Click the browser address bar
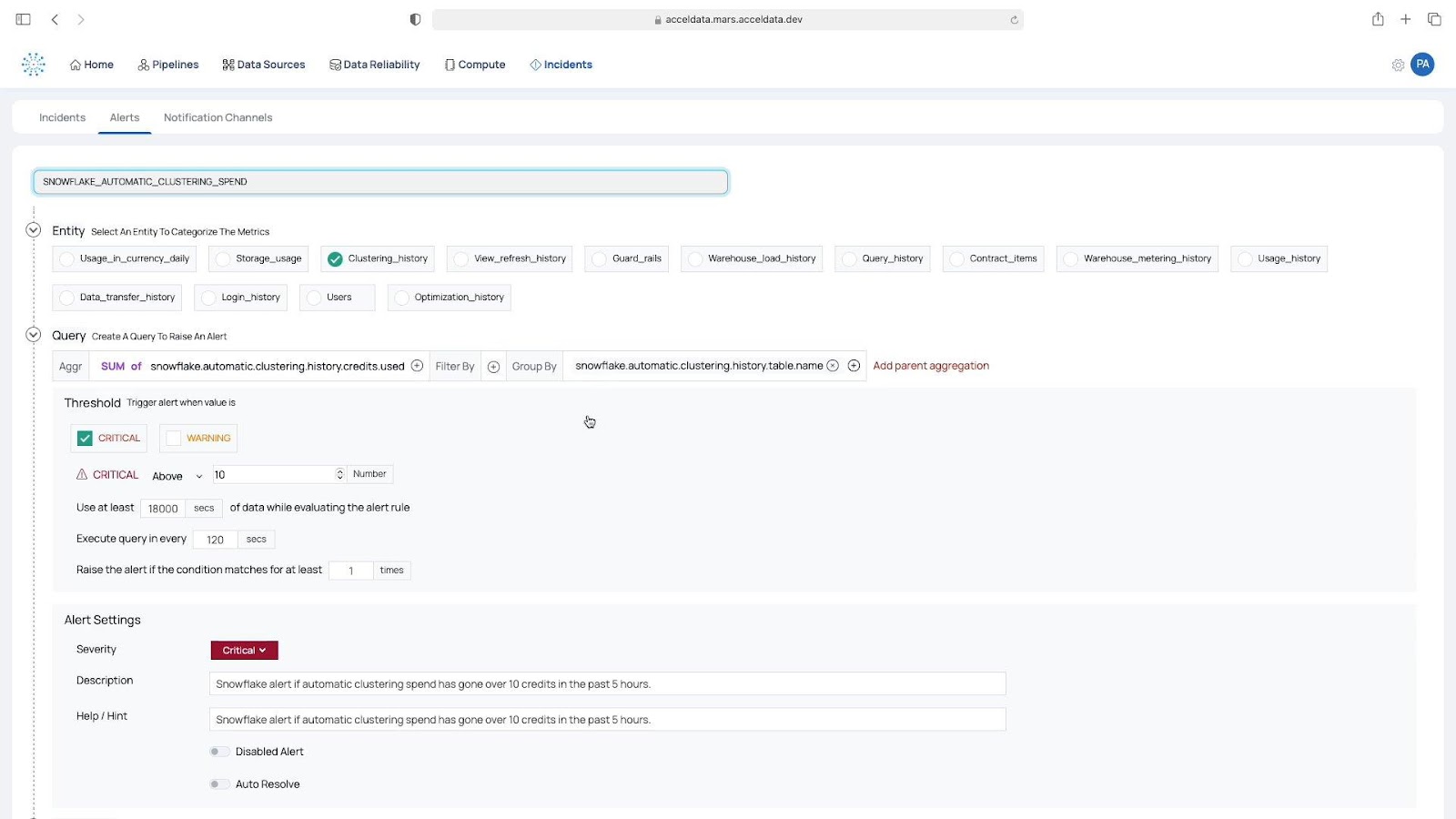Viewport: 1456px width, 819px height. [728, 19]
